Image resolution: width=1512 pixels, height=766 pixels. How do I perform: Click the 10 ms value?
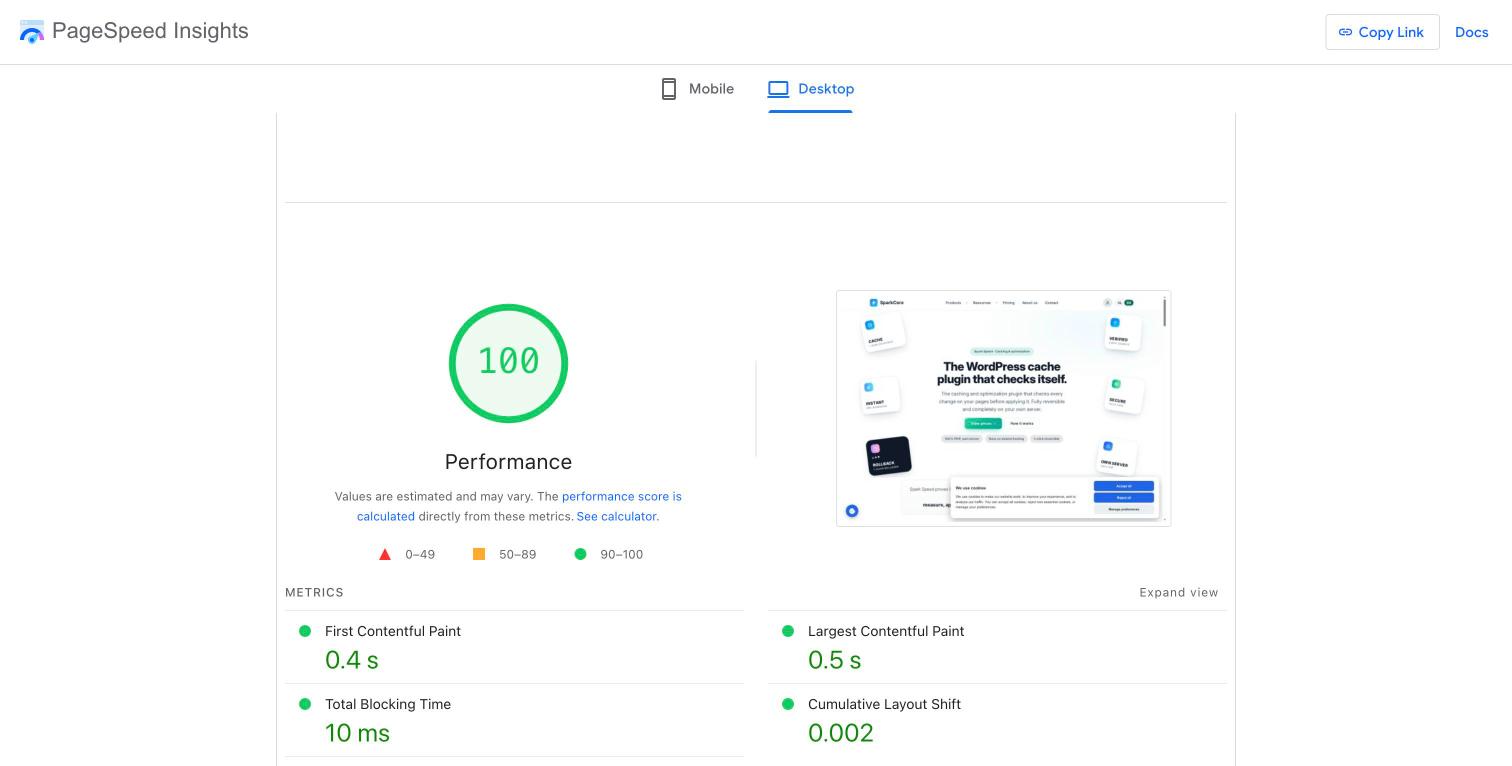point(357,733)
